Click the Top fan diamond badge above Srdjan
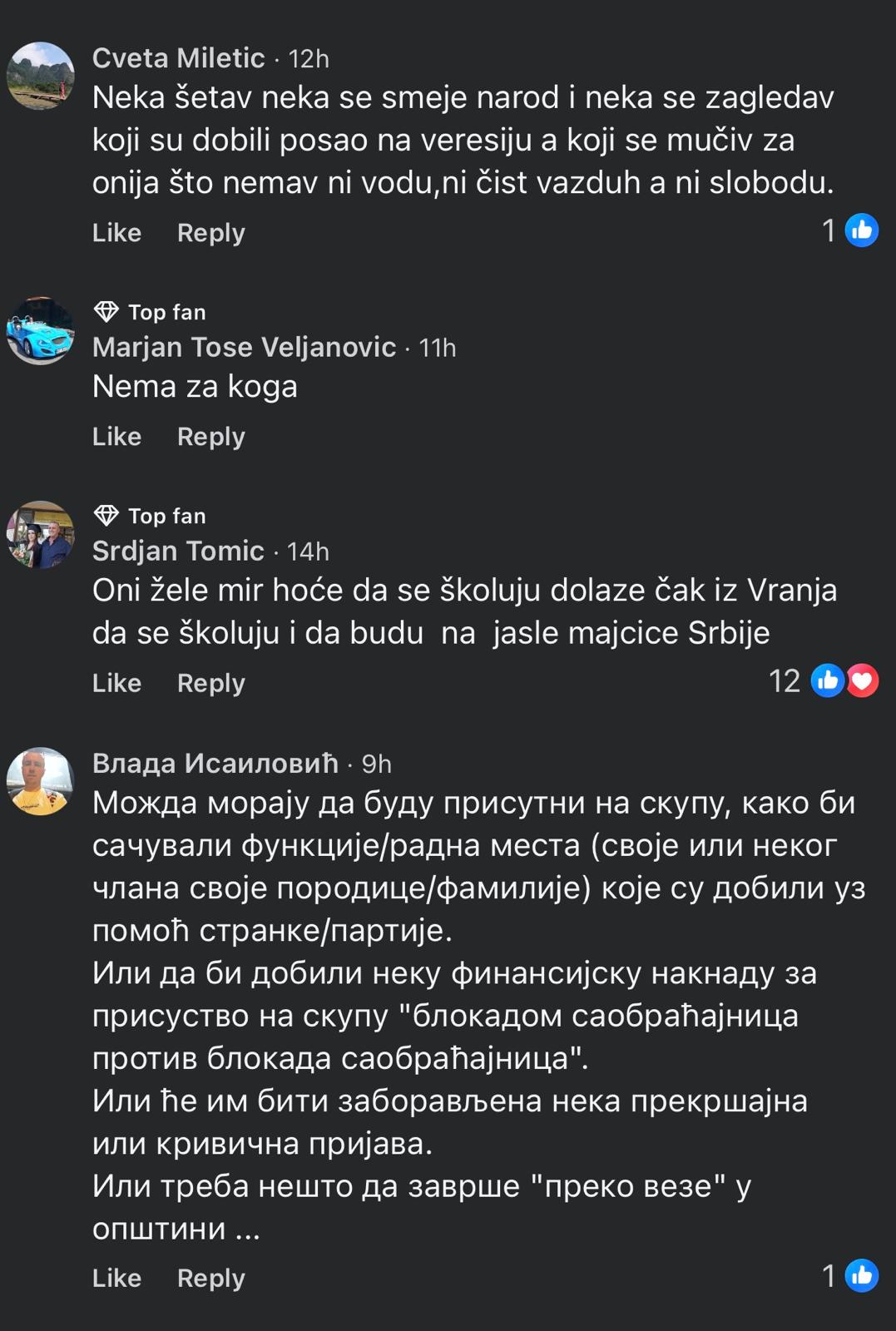This screenshot has width=896, height=1331. click(x=106, y=516)
